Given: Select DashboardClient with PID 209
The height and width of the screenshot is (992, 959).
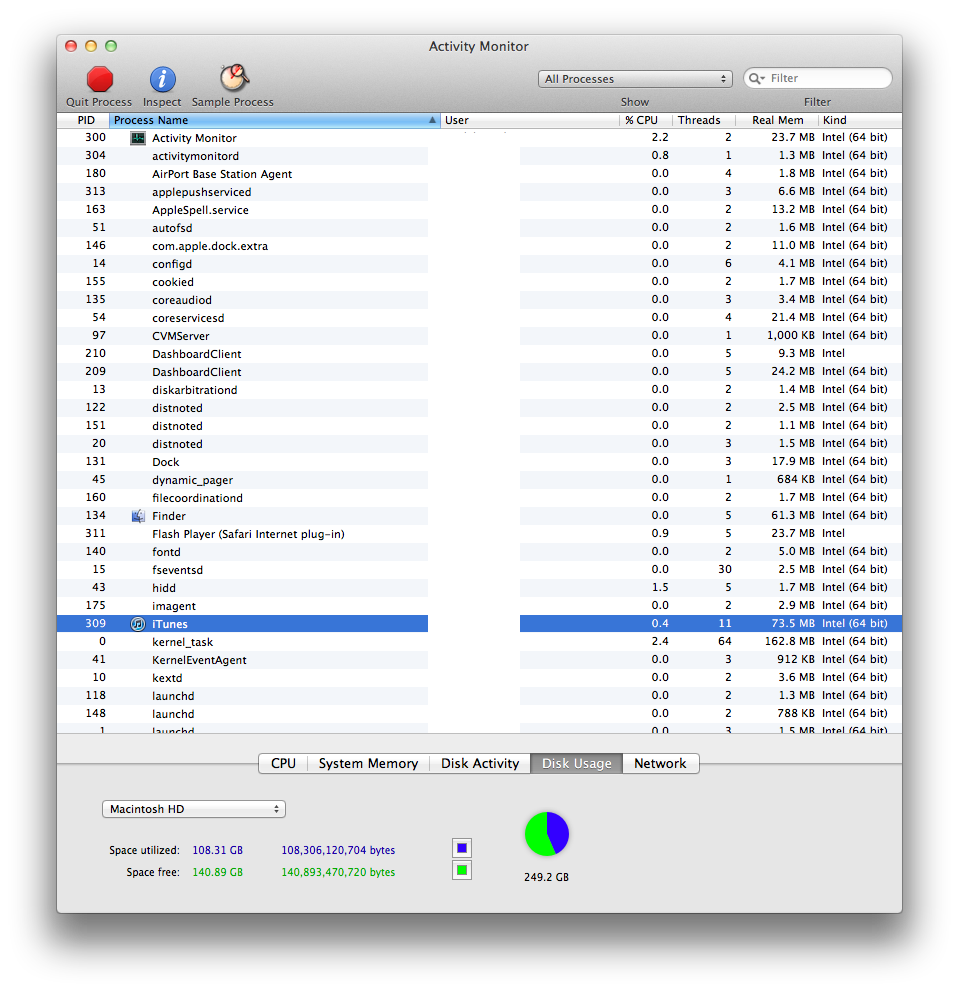Looking at the screenshot, I should tap(480, 372).
